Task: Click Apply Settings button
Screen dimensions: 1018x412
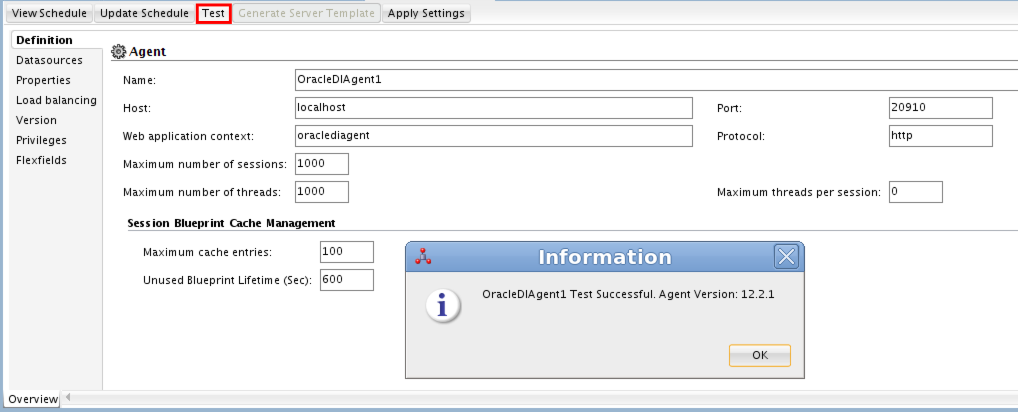Action: (x=426, y=13)
